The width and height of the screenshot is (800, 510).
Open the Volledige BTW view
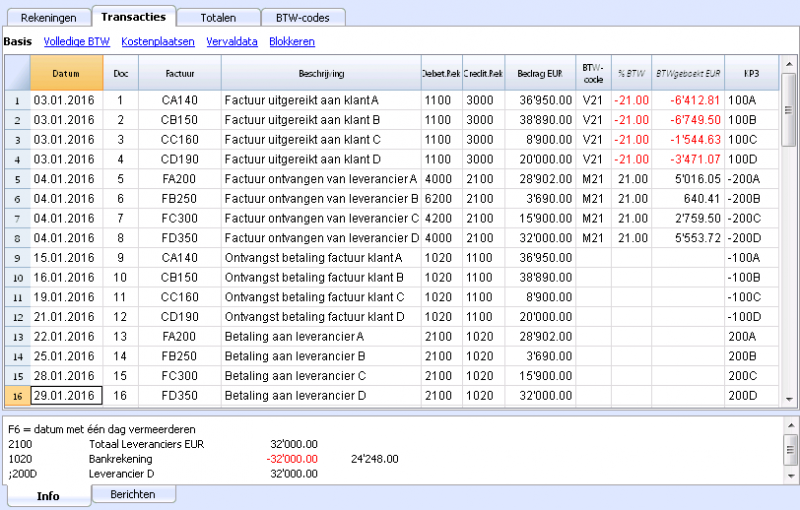coord(77,41)
